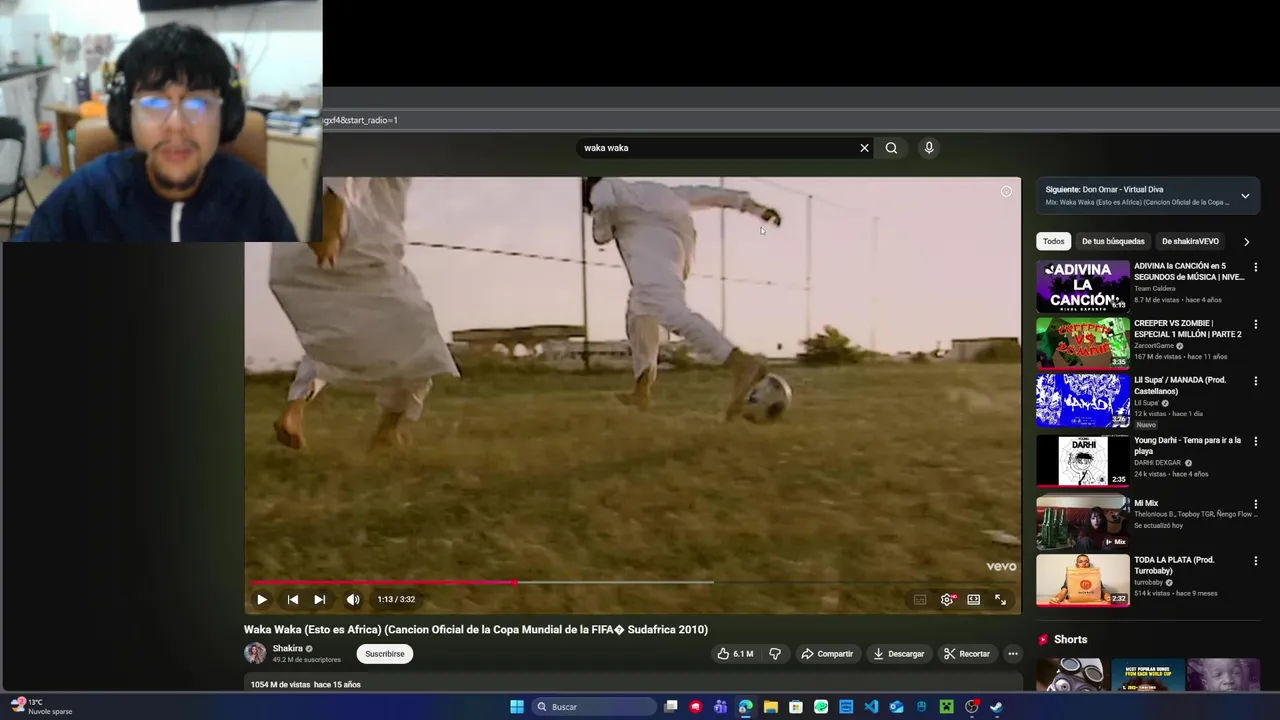Select the Todos filter chip
This screenshot has height=720, width=1280.
point(1054,241)
